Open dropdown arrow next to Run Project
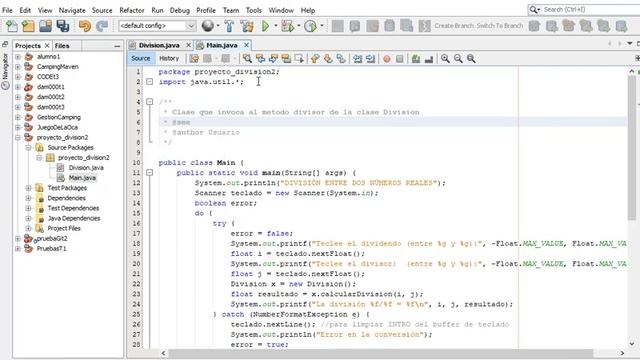Viewport: 640px width, 360px height. point(276,26)
